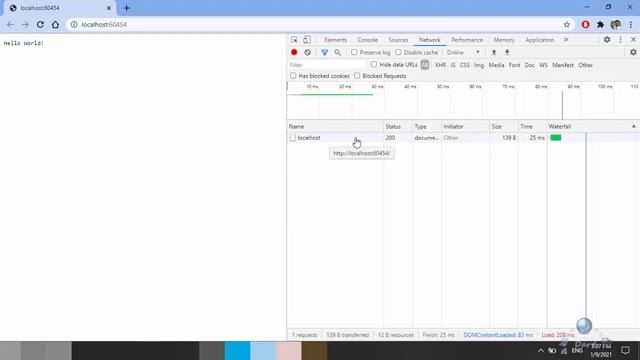Tick the checkbox beside the localhost request

[x=293, y=138]
